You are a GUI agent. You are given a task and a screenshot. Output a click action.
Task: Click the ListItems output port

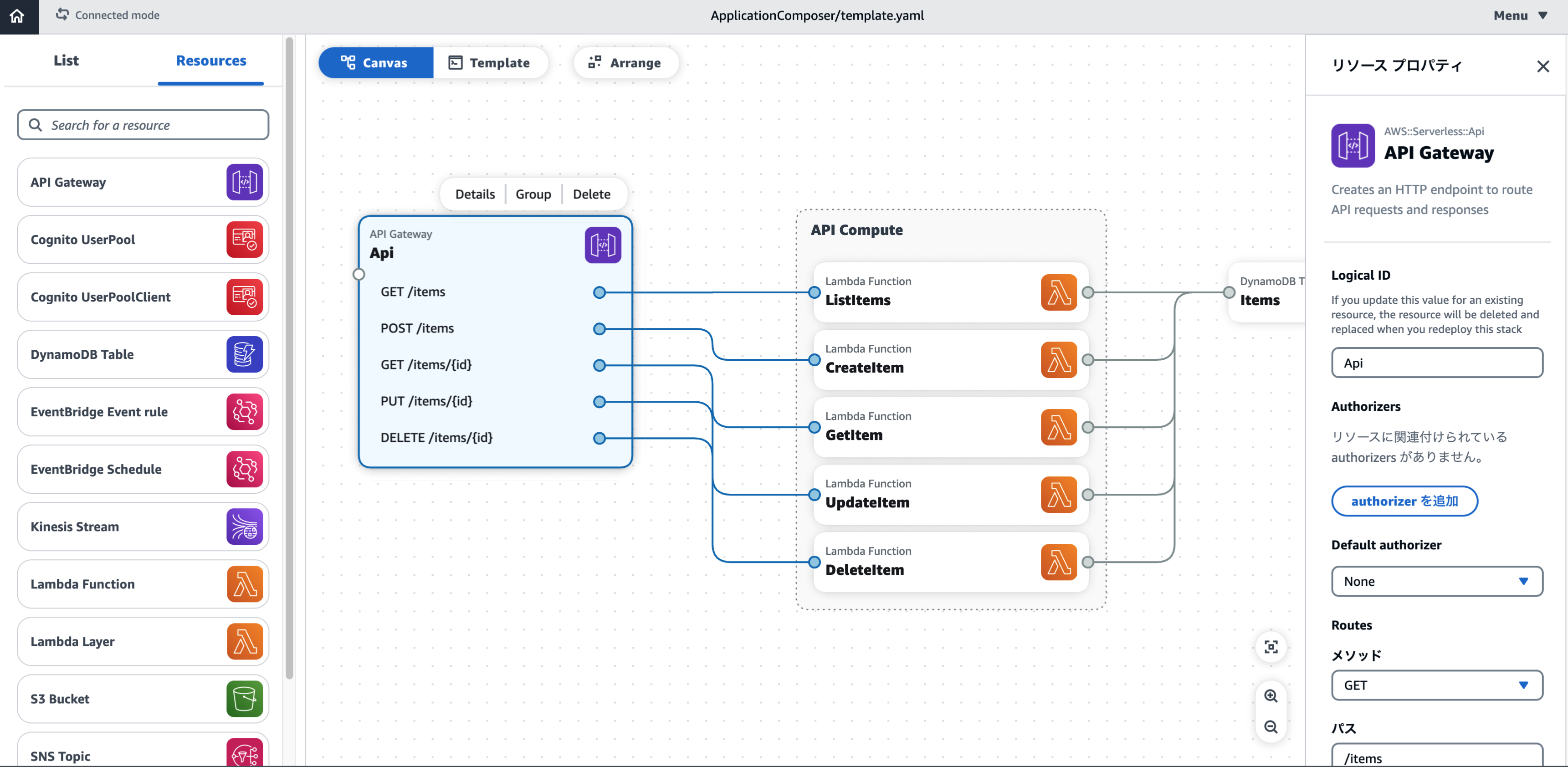click(x=1088, y=293)
